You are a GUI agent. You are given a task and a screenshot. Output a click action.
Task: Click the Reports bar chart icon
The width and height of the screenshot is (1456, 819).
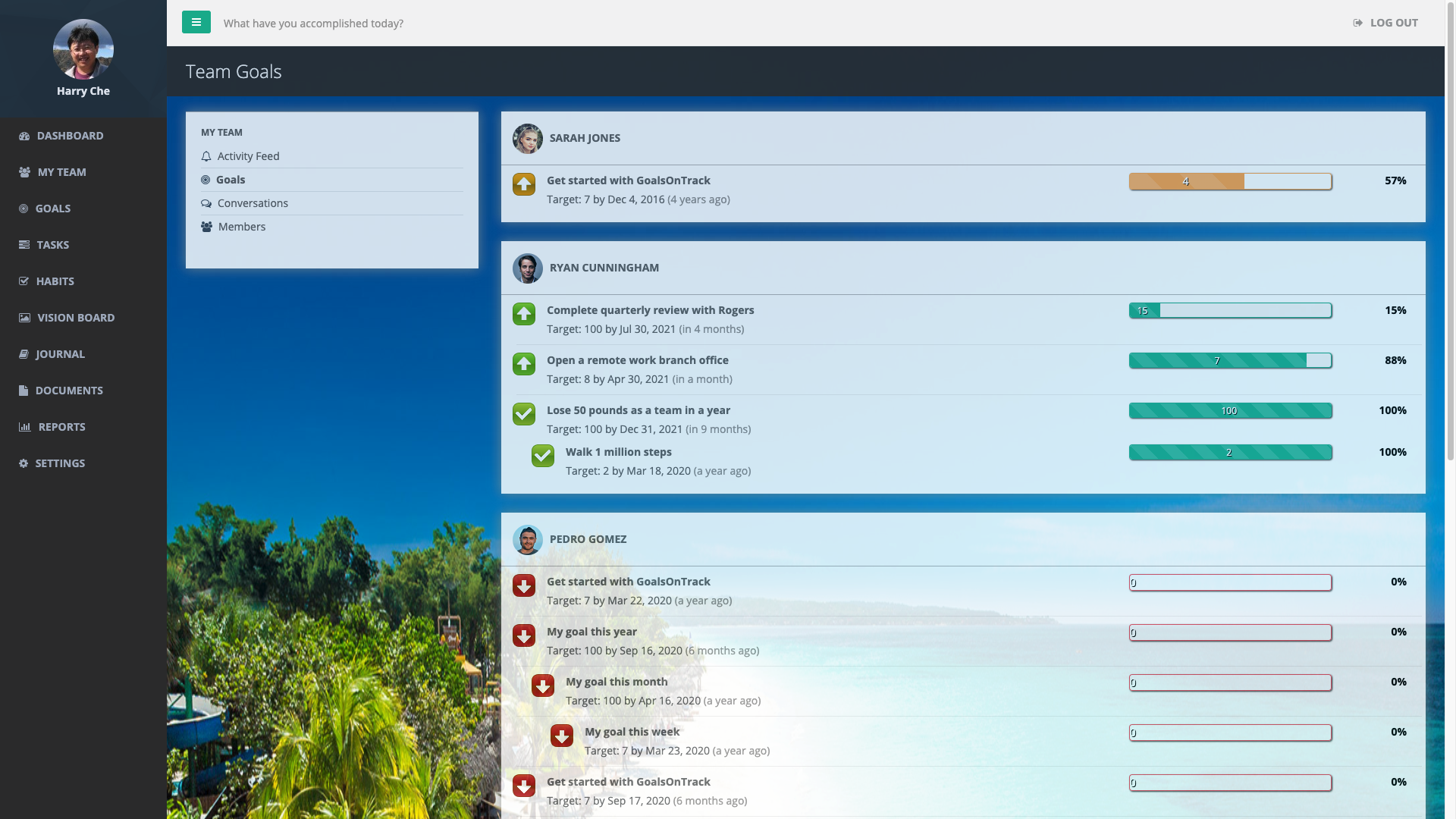(24, 427)
